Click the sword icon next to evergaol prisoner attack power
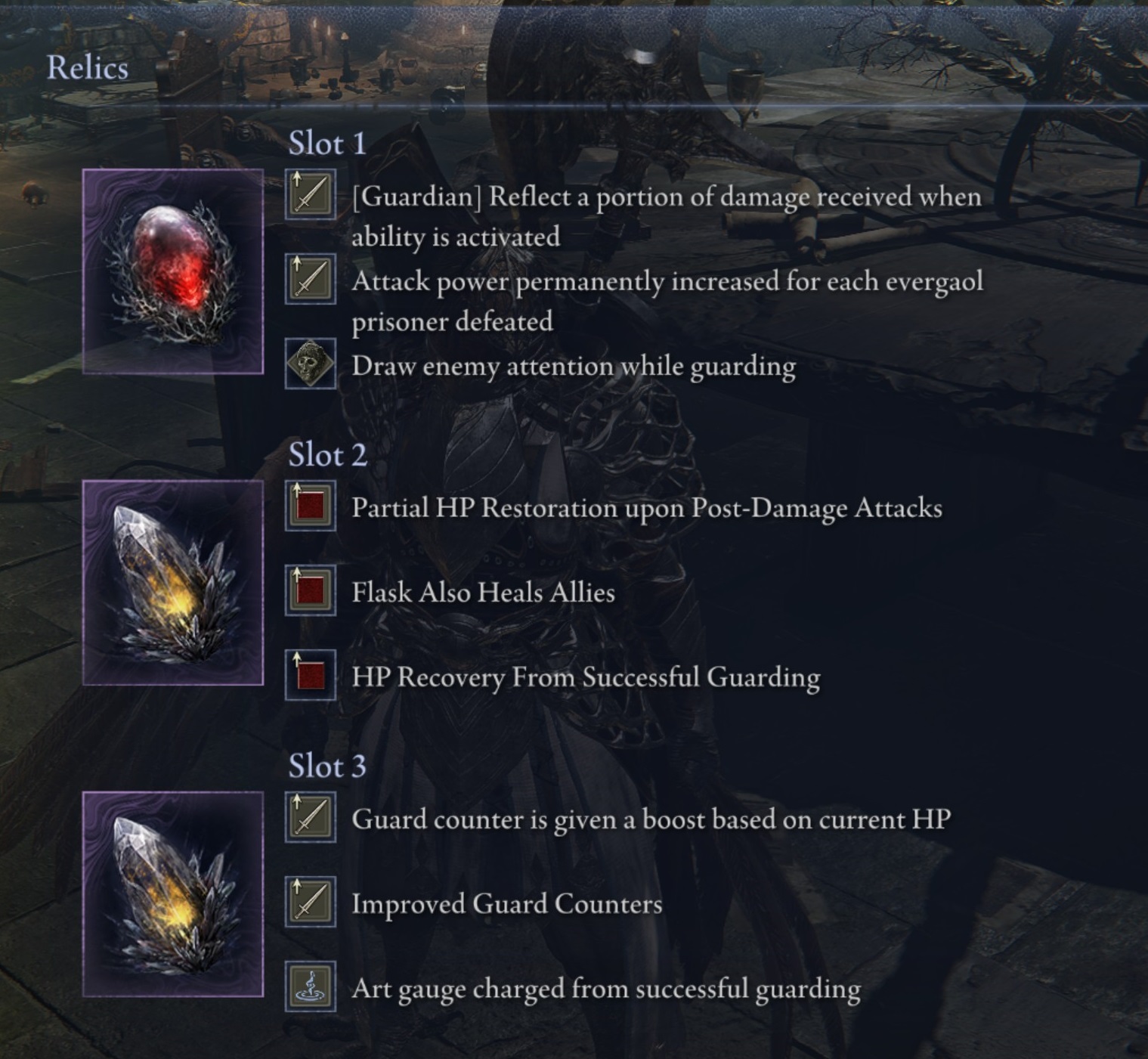The width and height of the screenshot is (1148, 1059). click(311, 280)
